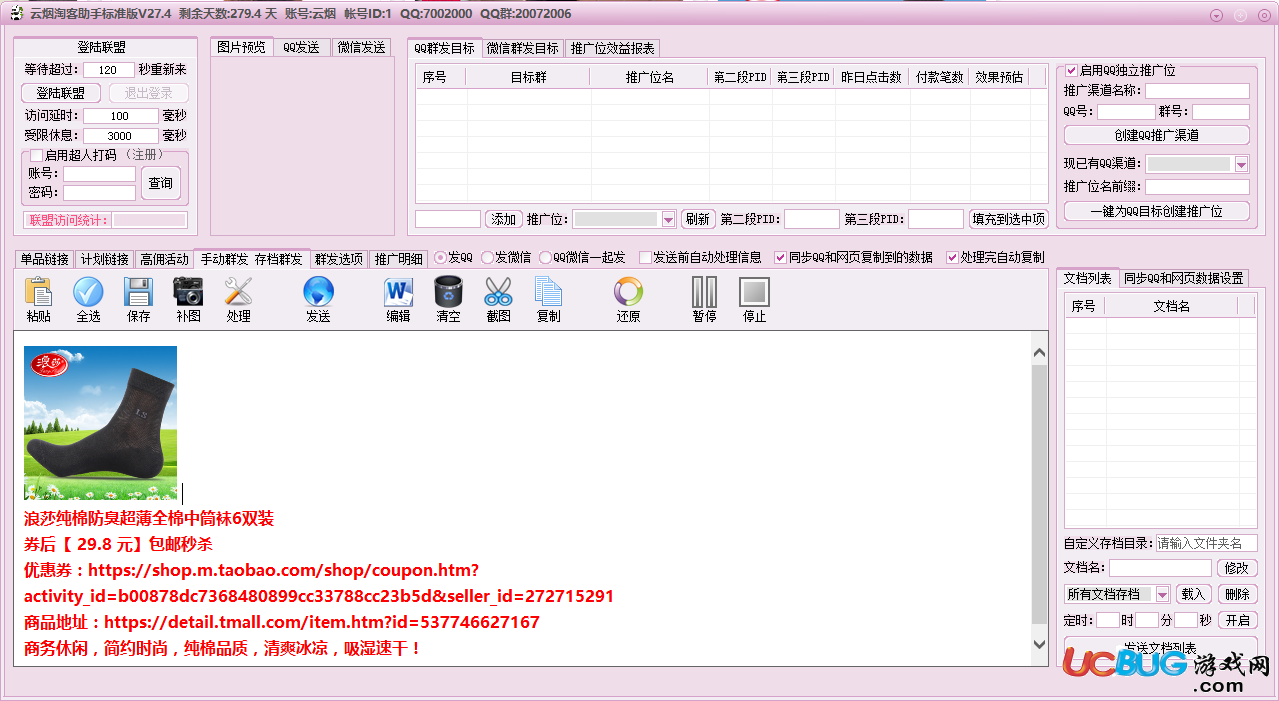Viewport: 1279px width, 701px height.
Task: Click the 注册 link
Action: (144, 155)
